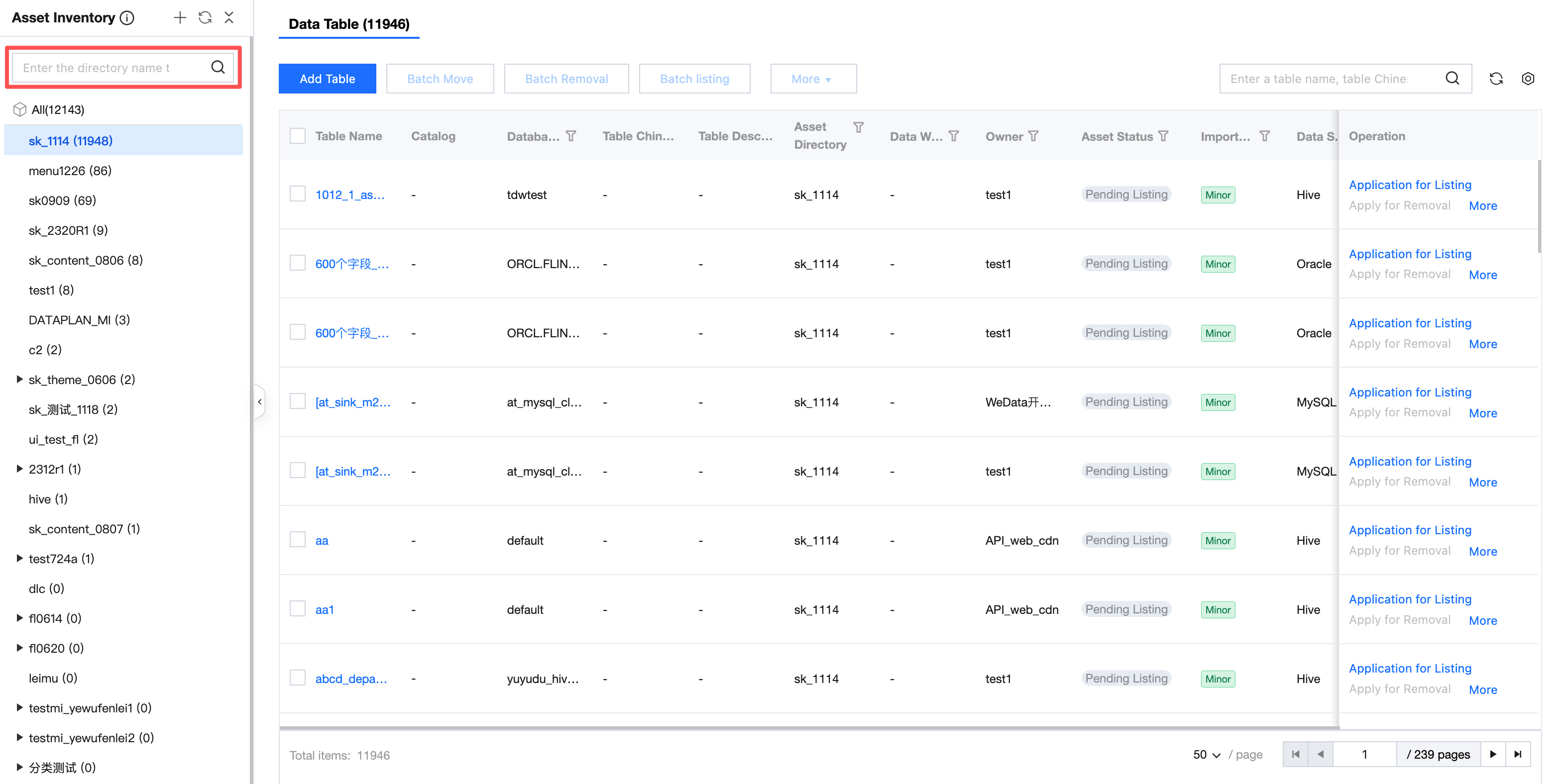Tick the select-all header checkbox

pyautogui.click(x=298, y=136)
